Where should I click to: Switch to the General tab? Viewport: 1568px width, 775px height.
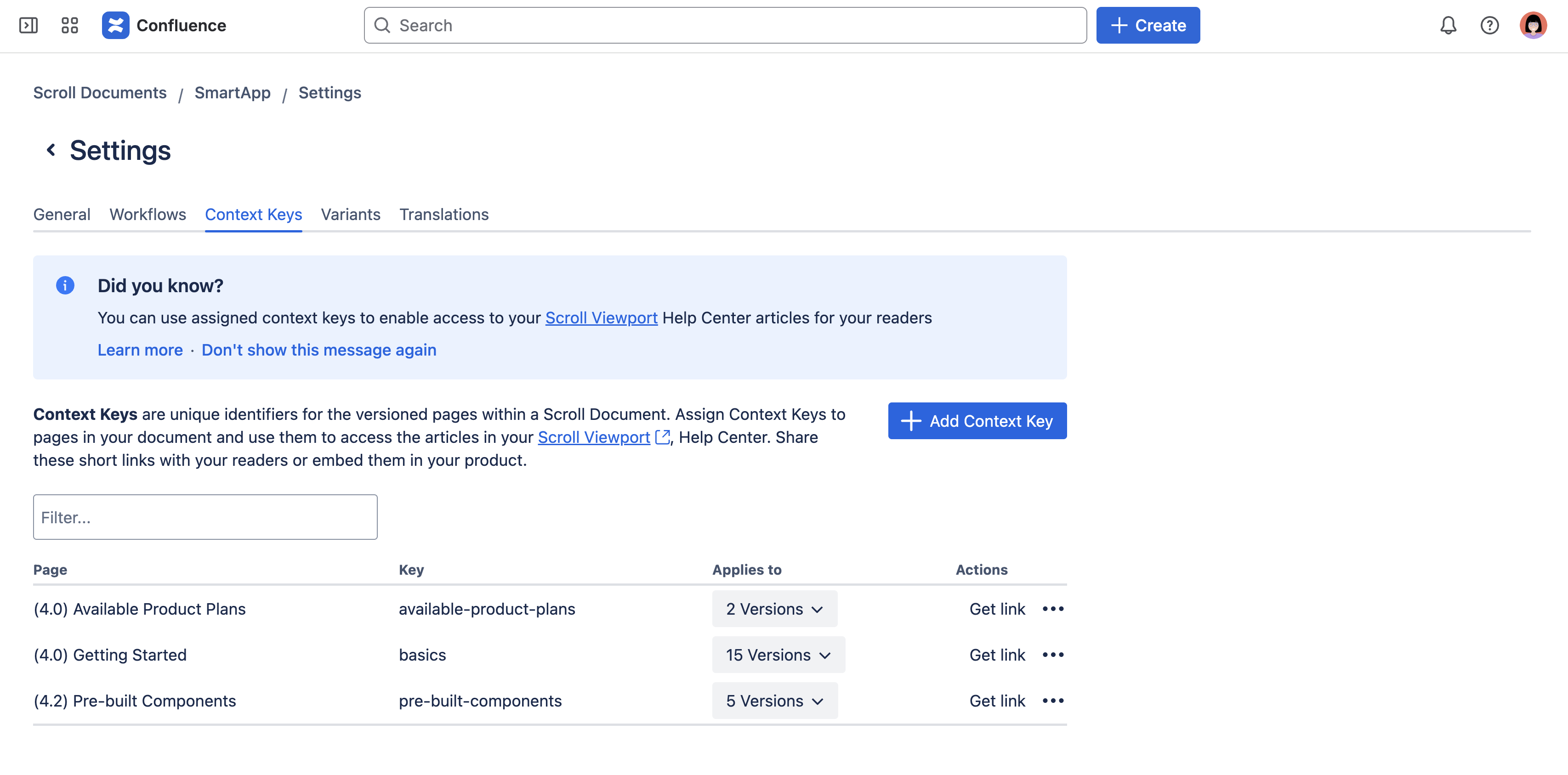62,214
